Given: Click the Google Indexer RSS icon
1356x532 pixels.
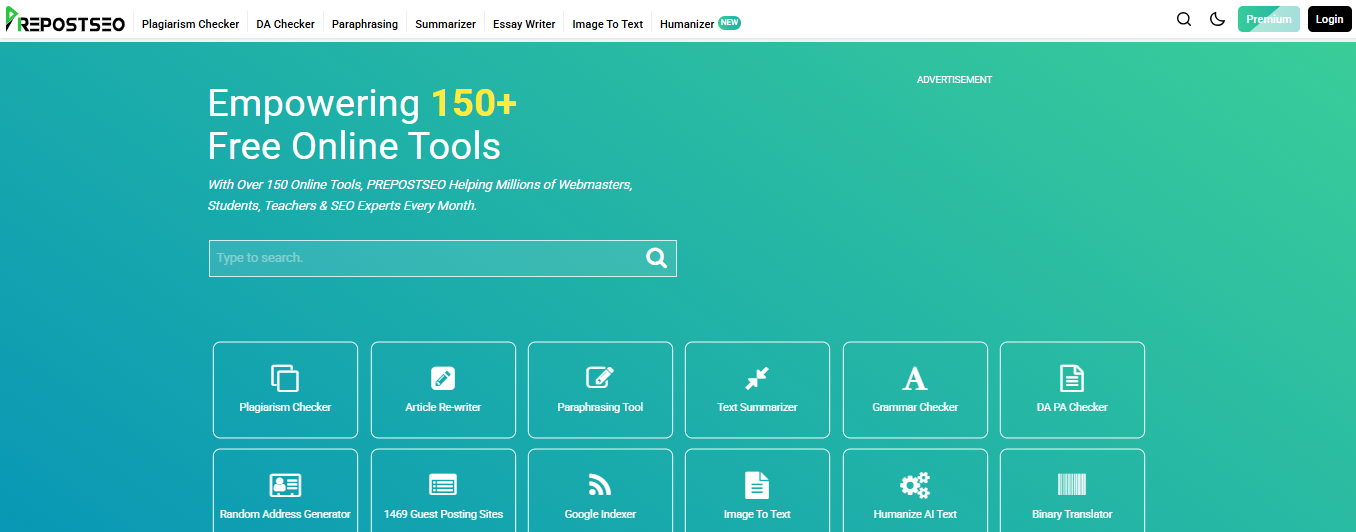Looking at the screenshot, I should [600, 485].
